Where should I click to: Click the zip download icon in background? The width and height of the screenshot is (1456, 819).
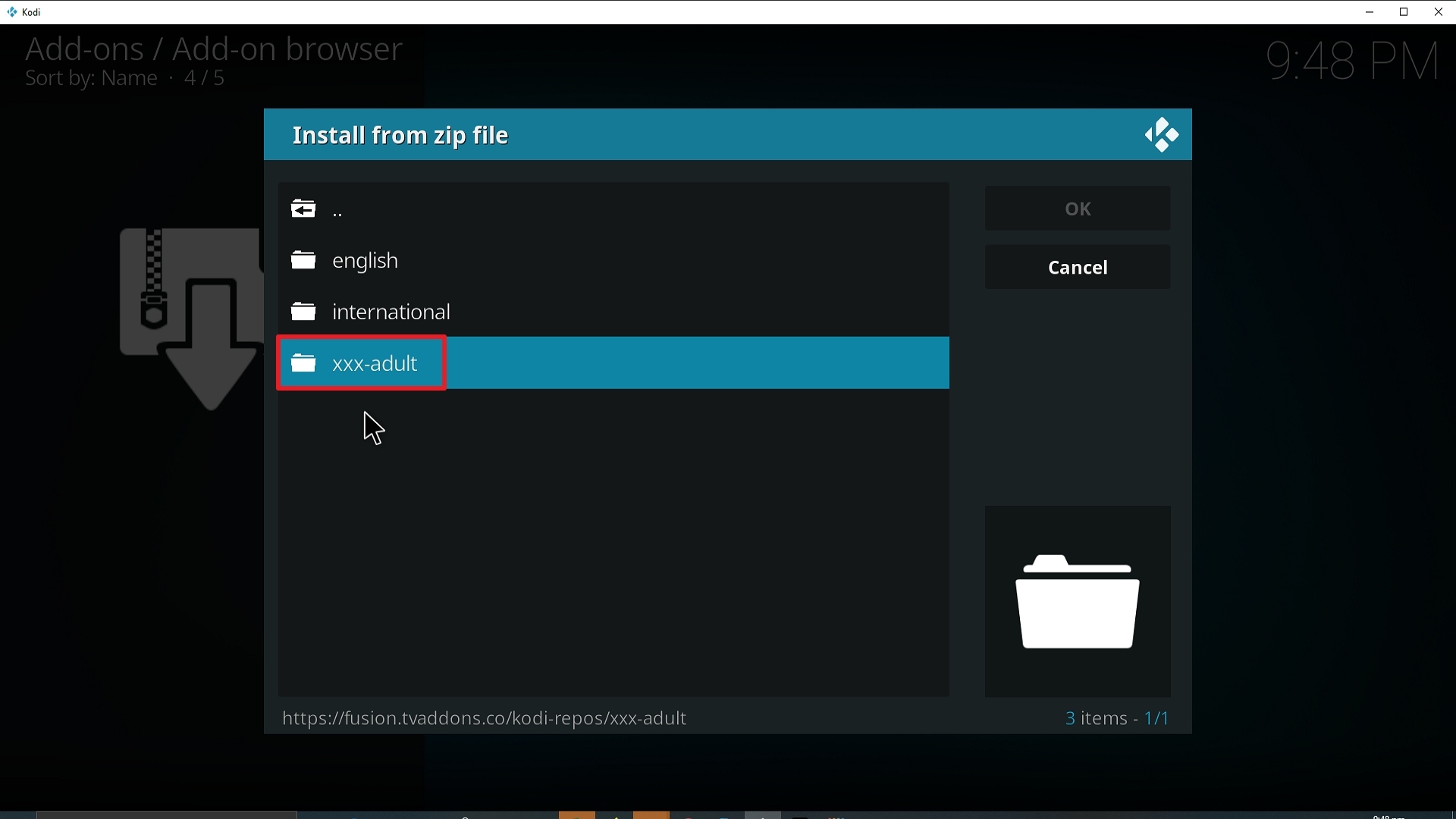190,319
